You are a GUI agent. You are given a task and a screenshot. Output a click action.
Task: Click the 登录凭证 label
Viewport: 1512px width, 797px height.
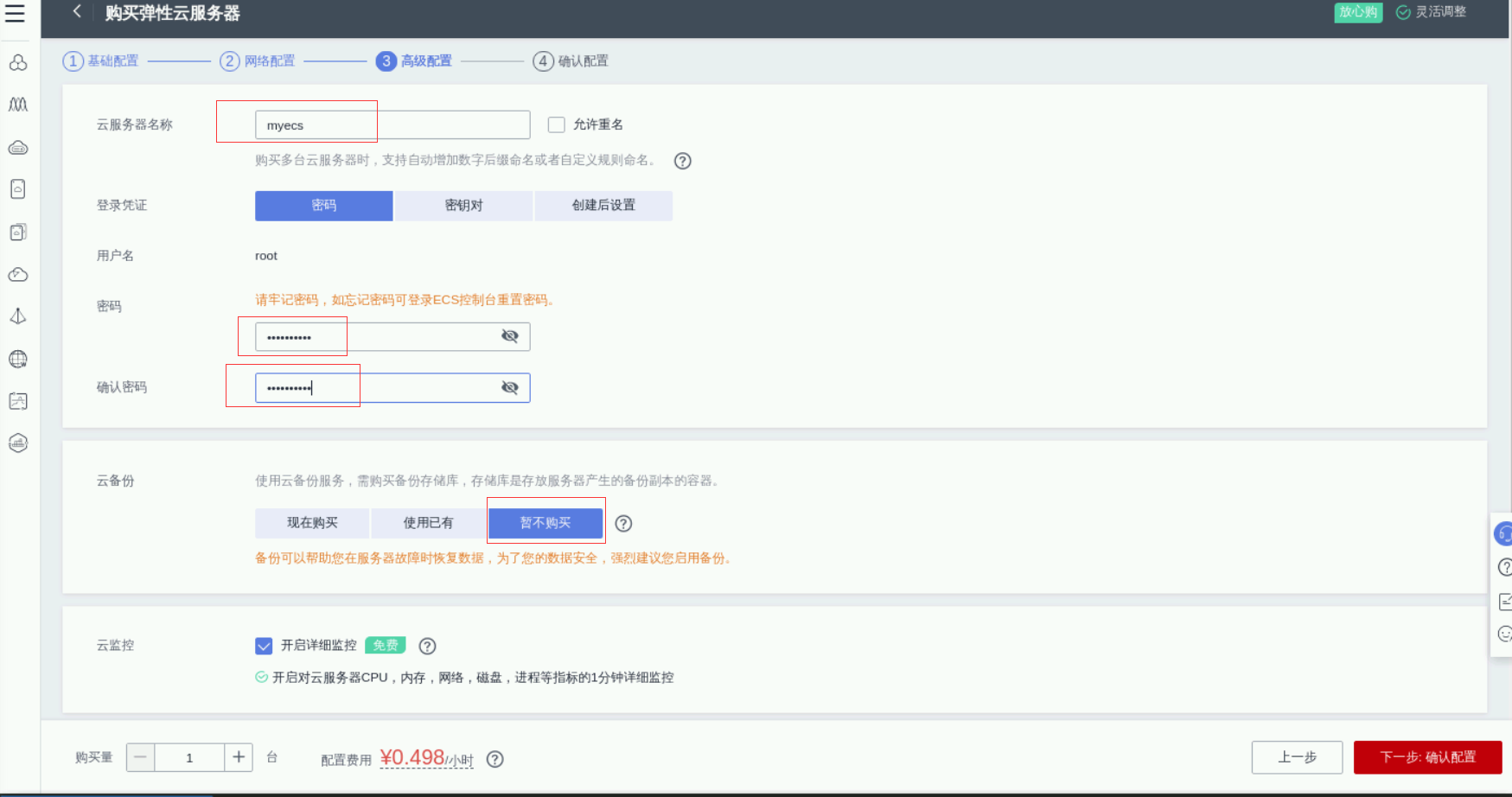(122, 206)
